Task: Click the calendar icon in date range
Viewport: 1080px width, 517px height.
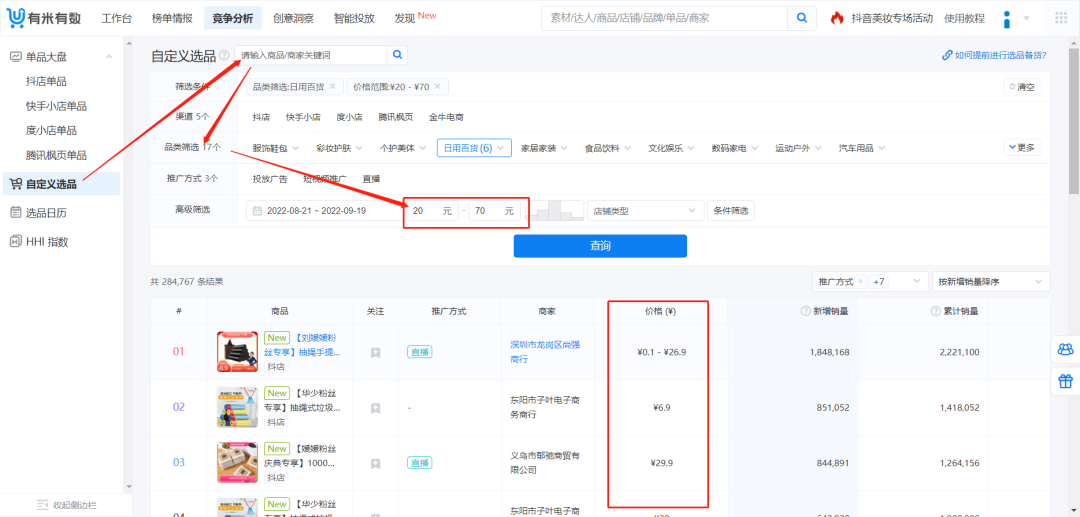Action: (258, 211)
